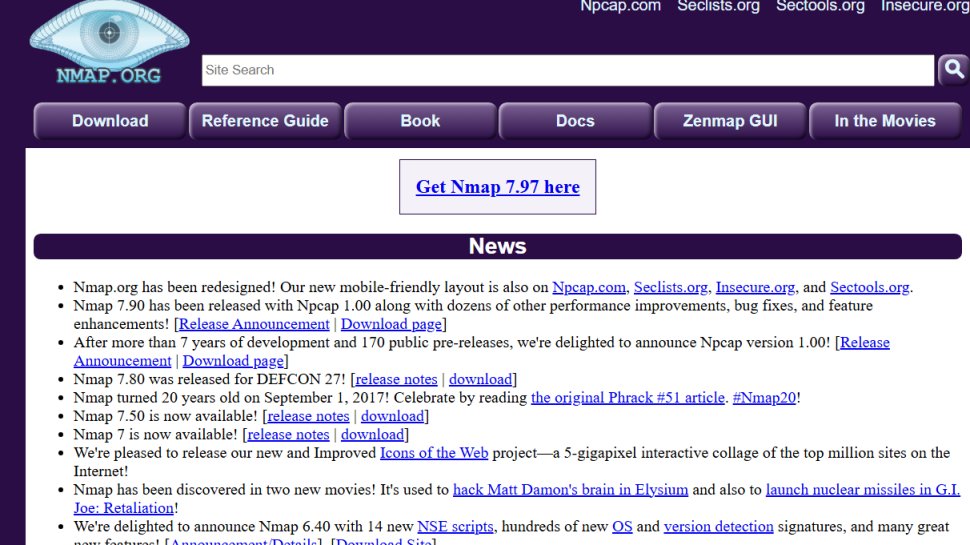Click the version detection link
Image resolution: width=970 pixels, height=545 pixels.
[x=718, y=526]
